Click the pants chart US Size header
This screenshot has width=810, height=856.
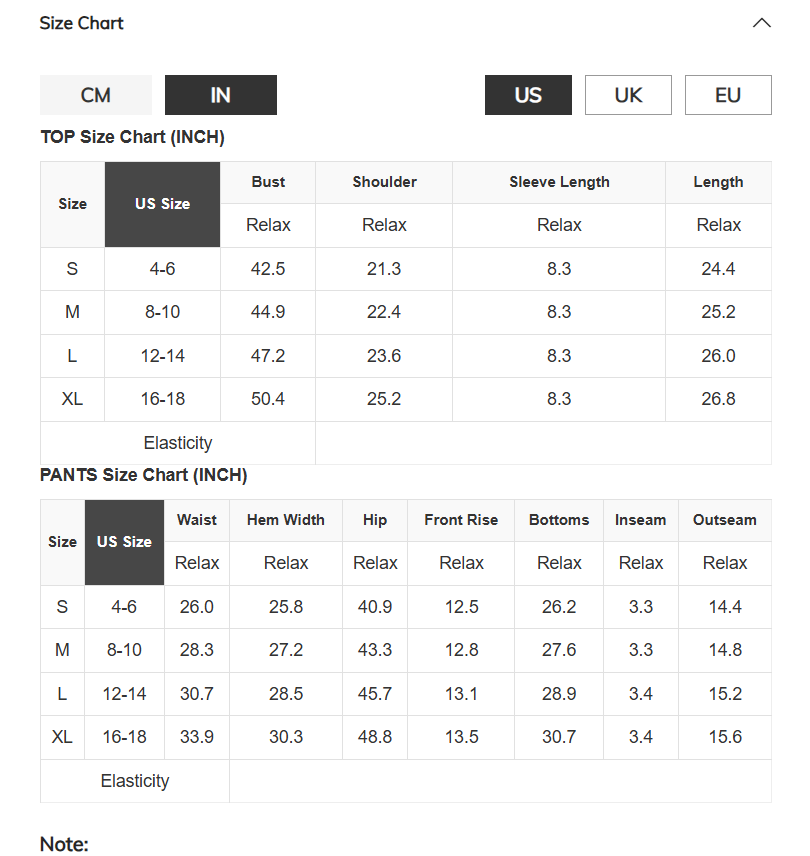pos(124,542)
